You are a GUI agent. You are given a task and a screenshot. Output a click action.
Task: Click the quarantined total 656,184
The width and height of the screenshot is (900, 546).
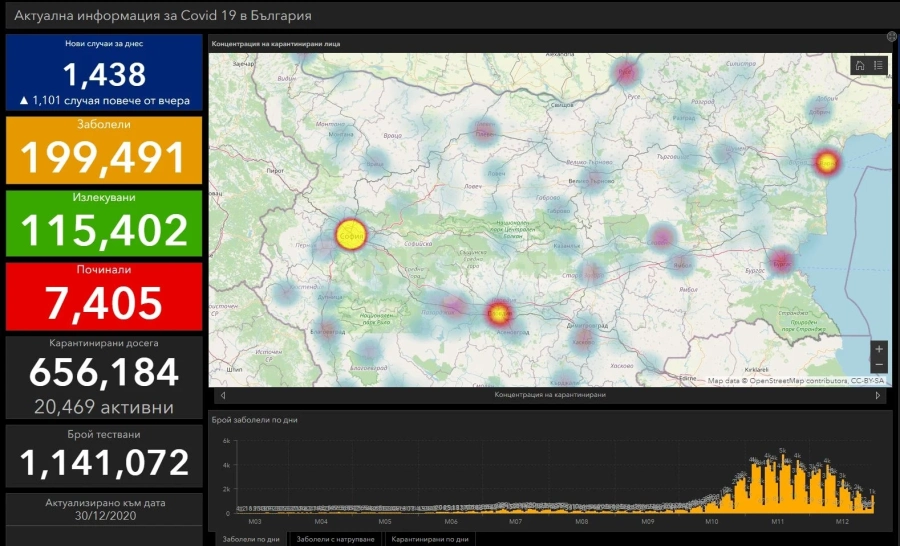pos(104,372)
